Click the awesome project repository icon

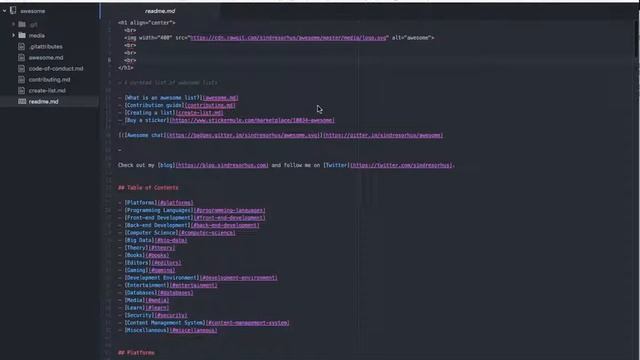(x=13, y=11)
